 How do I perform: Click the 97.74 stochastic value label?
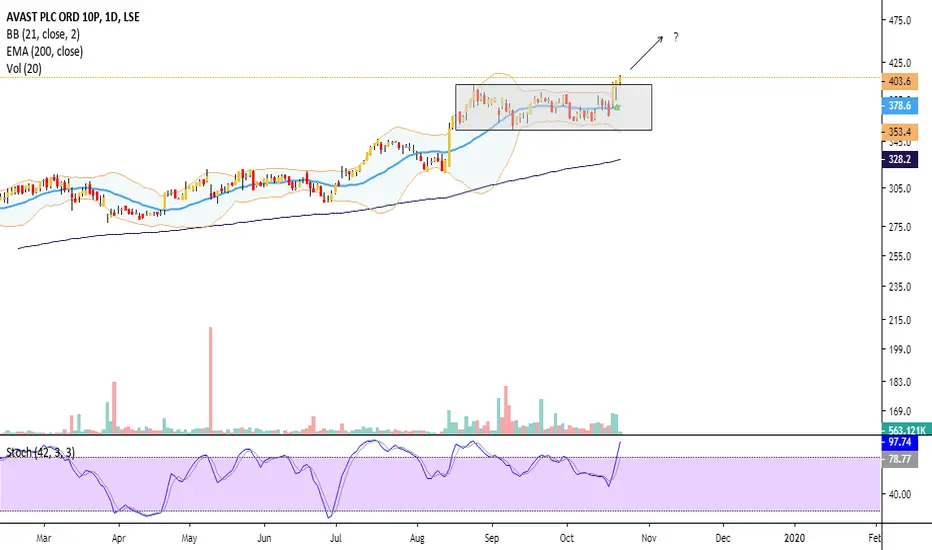900,442
